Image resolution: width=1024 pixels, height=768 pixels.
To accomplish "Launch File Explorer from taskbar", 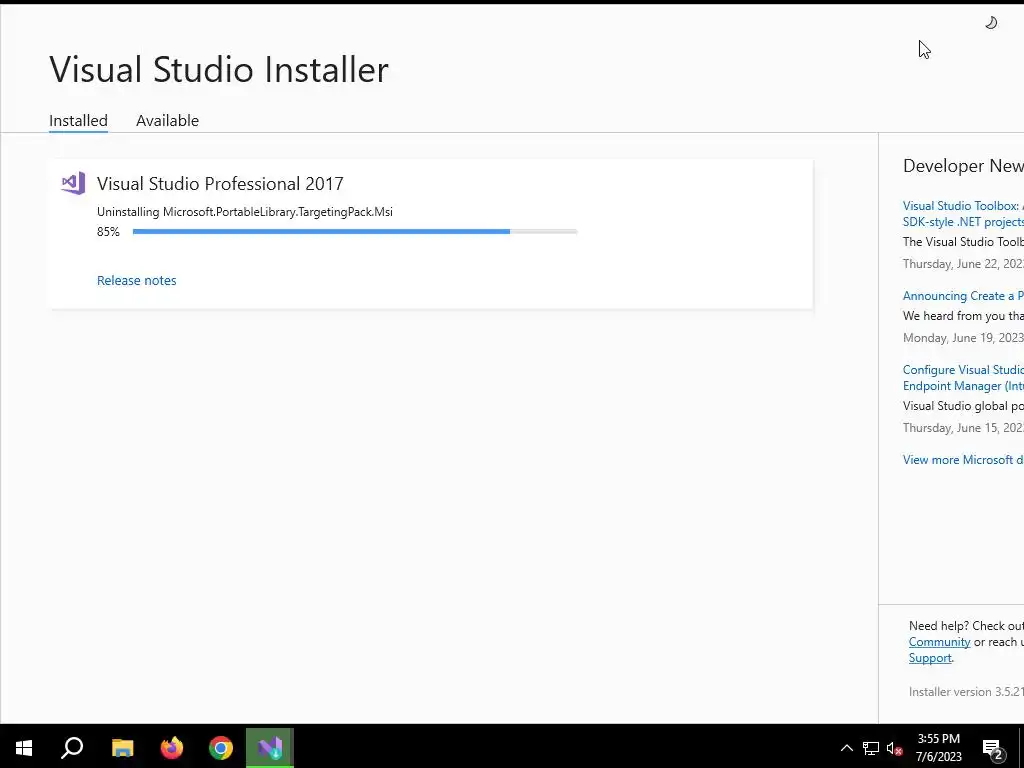I will [x=122, y=748].
